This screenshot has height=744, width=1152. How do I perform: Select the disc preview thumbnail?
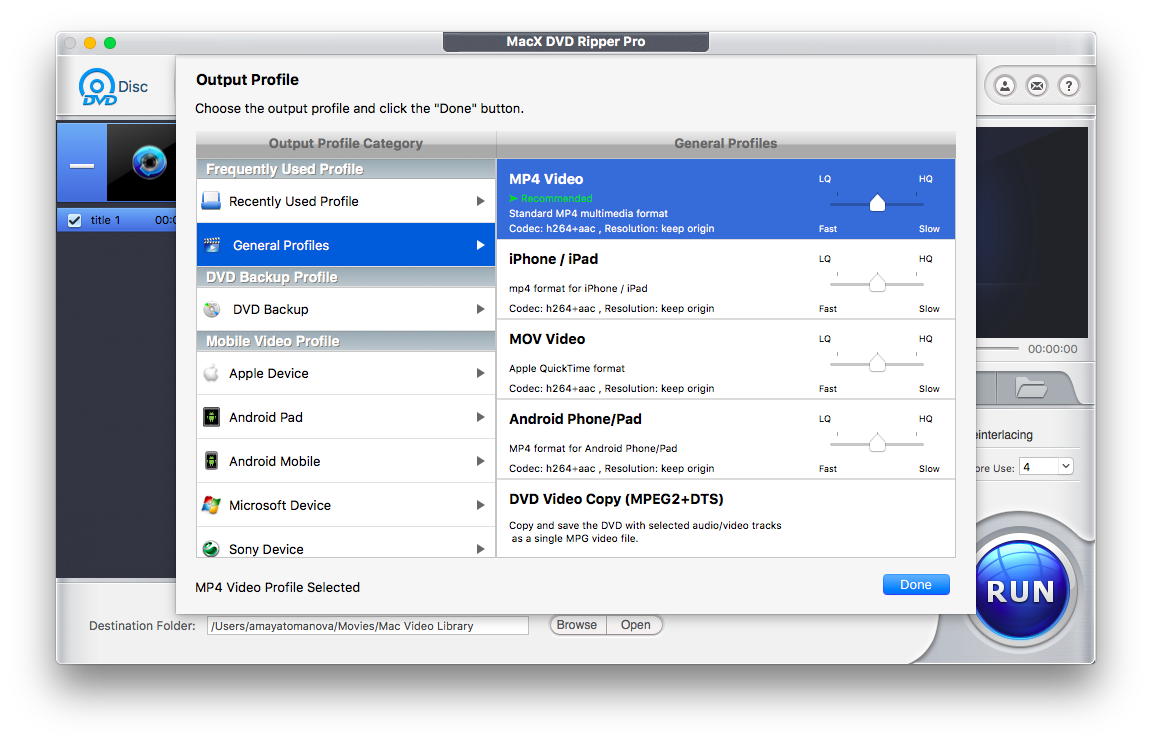click(x=141, y=162)
